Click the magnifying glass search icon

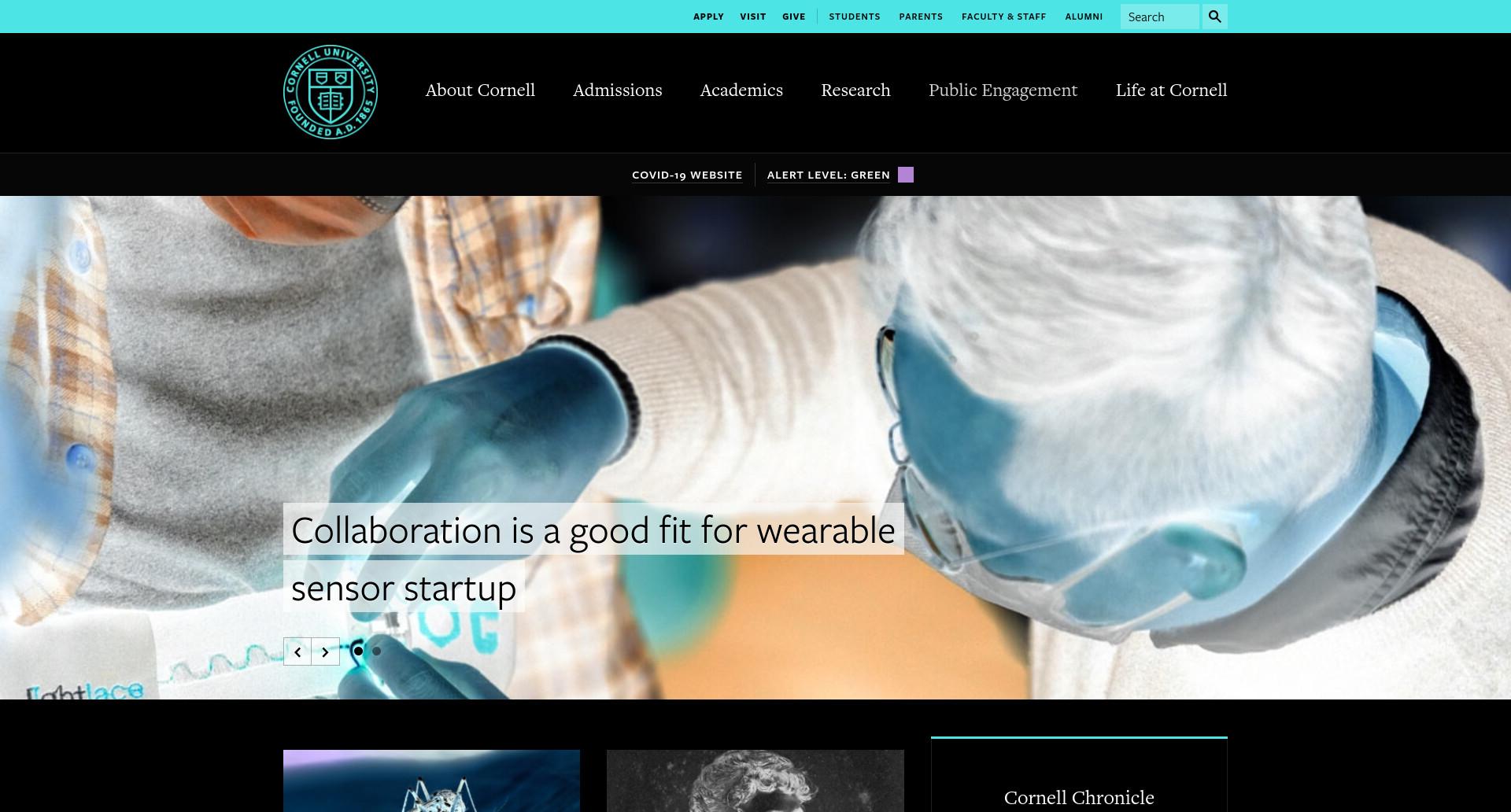click(1214, 17)
